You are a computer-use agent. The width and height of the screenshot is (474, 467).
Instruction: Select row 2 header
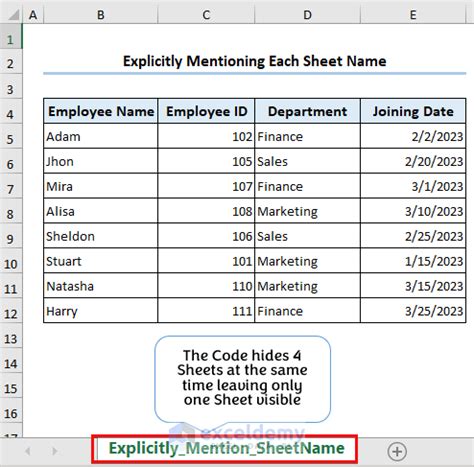point(11,61)
